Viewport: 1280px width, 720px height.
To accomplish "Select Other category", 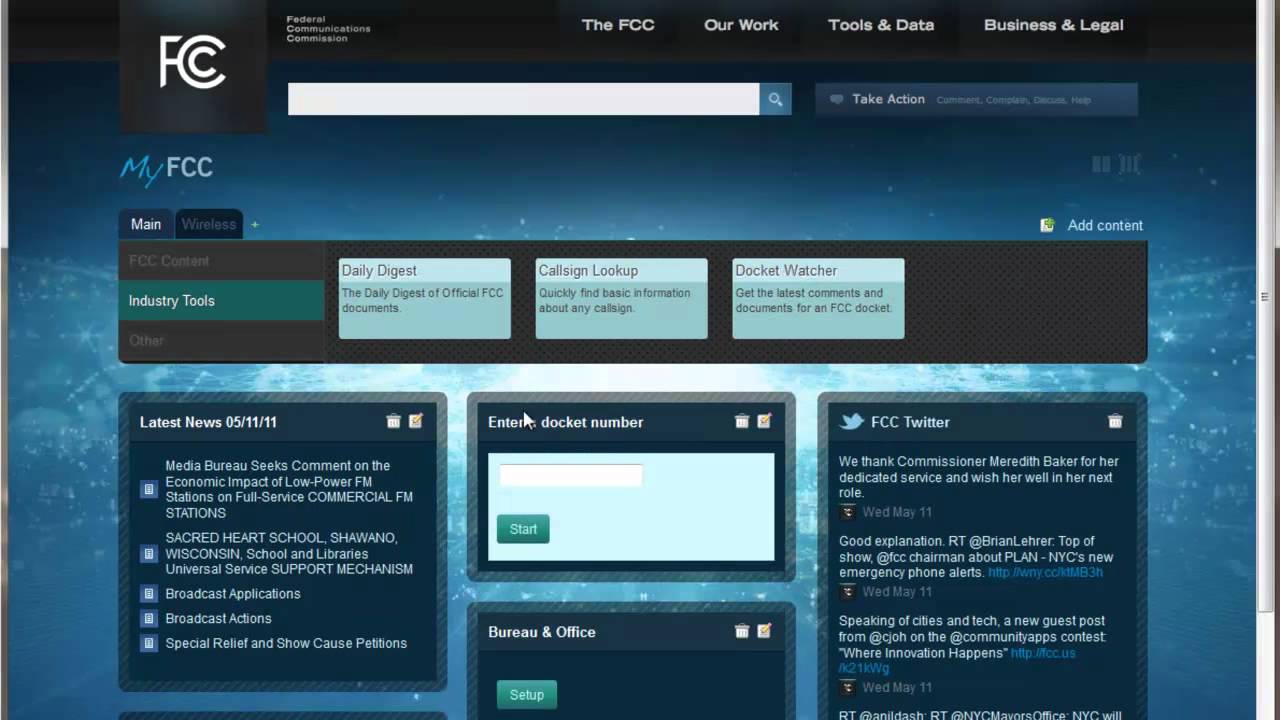I will coord(221,341).
